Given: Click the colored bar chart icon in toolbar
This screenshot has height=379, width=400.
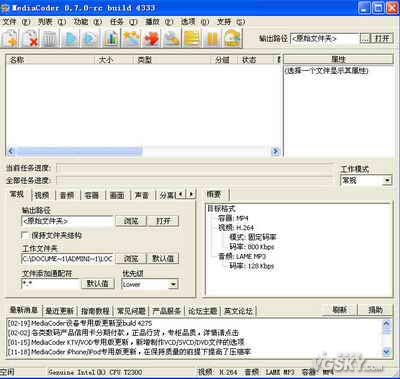Looking at the screenshot, I should click(x=111, y=38).
